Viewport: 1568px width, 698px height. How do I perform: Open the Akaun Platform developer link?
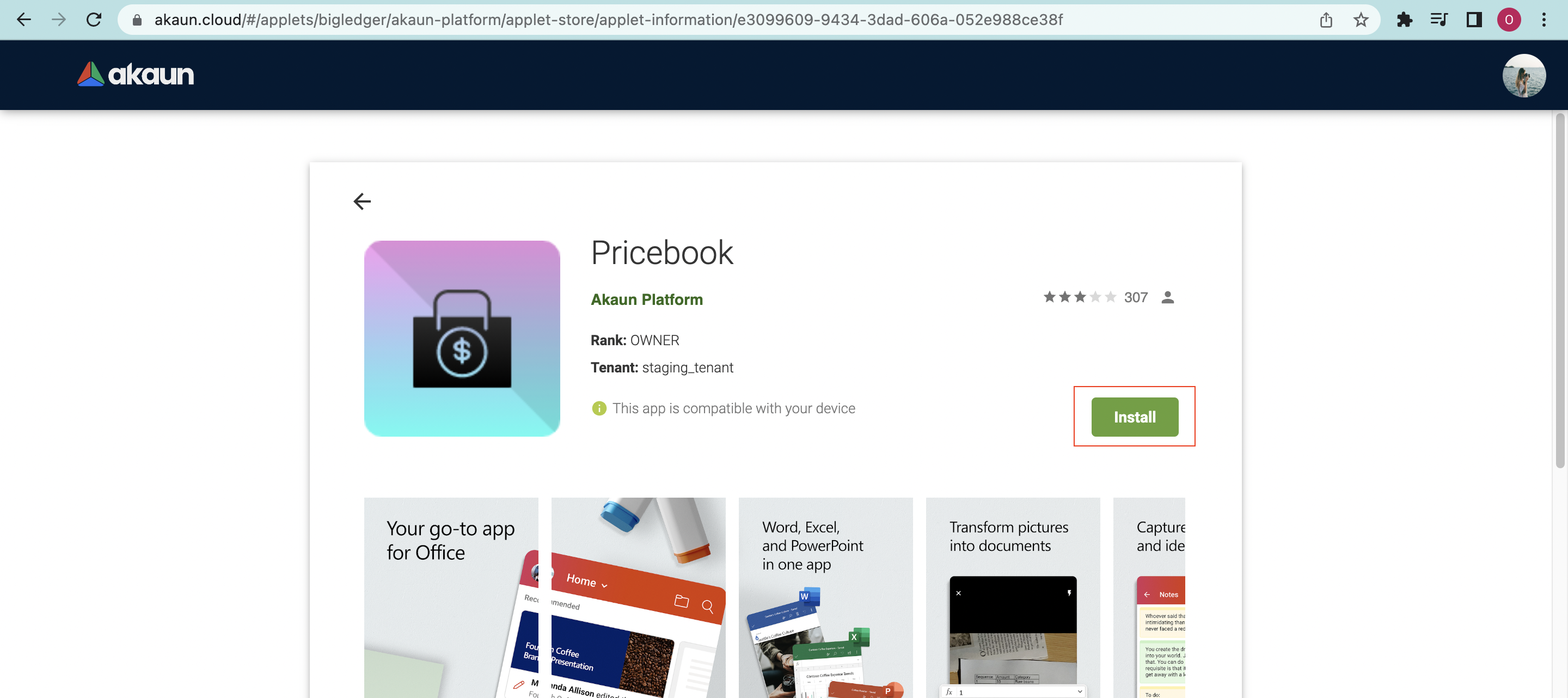click(646, 299)
